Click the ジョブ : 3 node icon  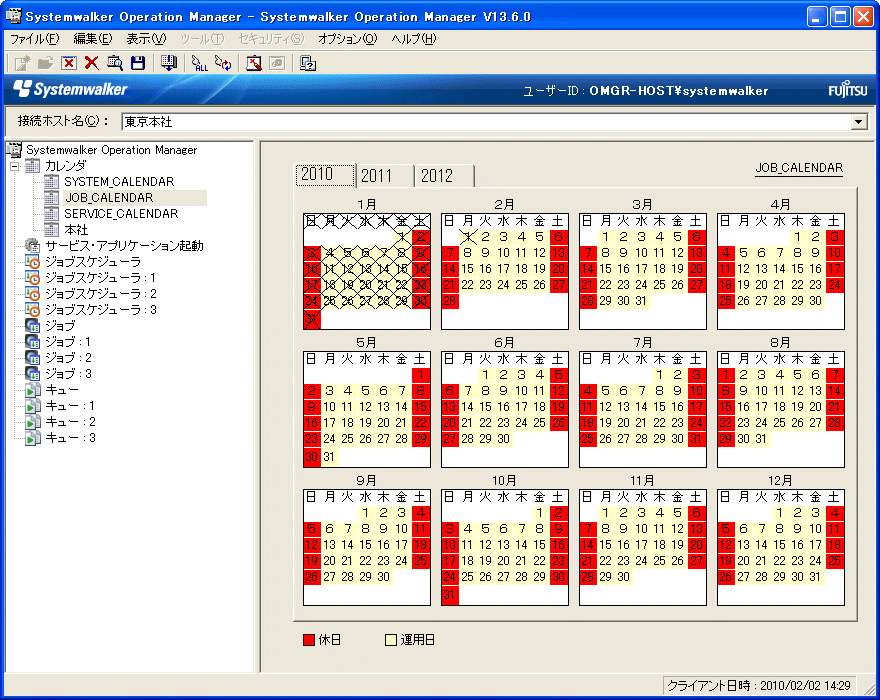tap(33, 374)
